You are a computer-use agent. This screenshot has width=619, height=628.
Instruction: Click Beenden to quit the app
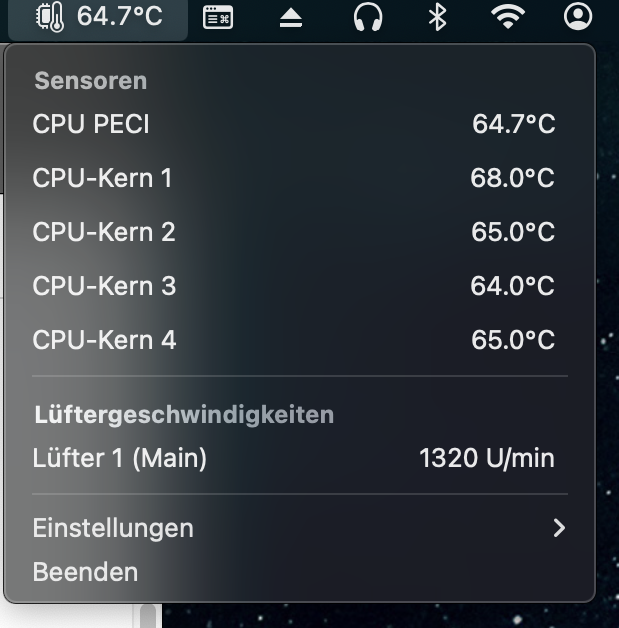click(85, 573)
